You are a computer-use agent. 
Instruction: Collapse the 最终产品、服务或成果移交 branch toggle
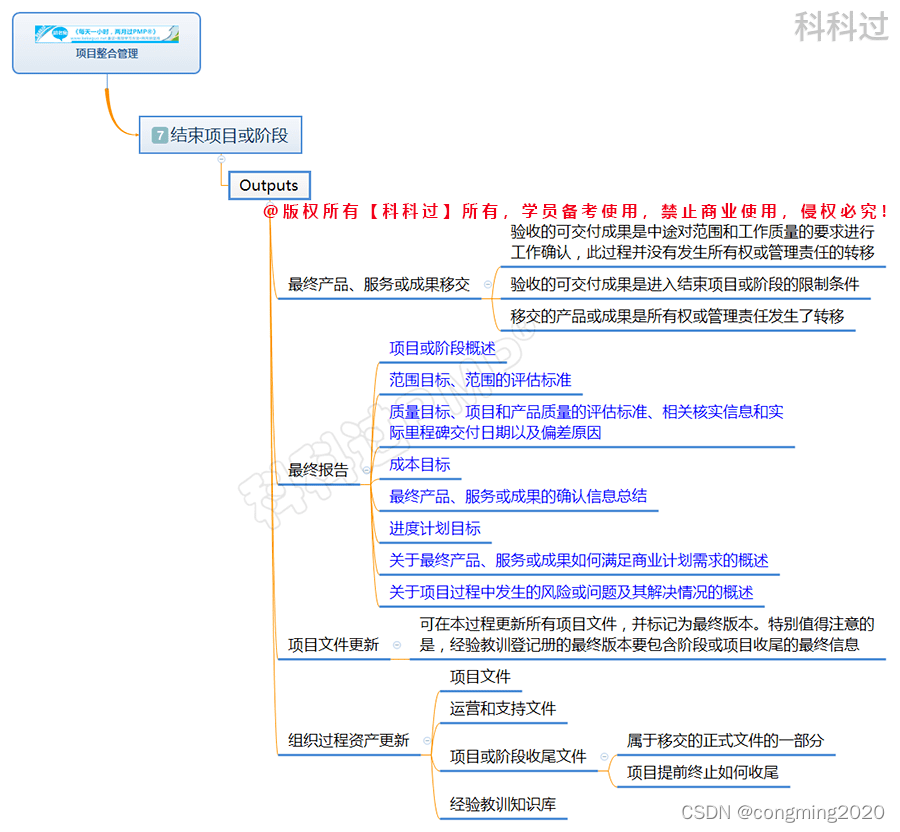[x=487, y=283]
